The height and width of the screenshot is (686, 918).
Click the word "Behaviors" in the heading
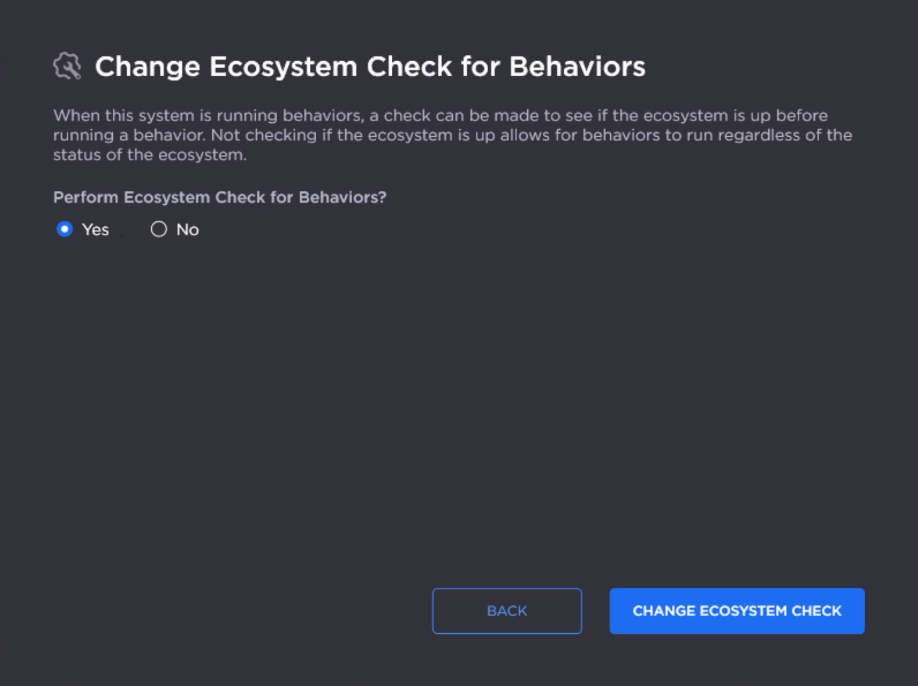(577, 67)
